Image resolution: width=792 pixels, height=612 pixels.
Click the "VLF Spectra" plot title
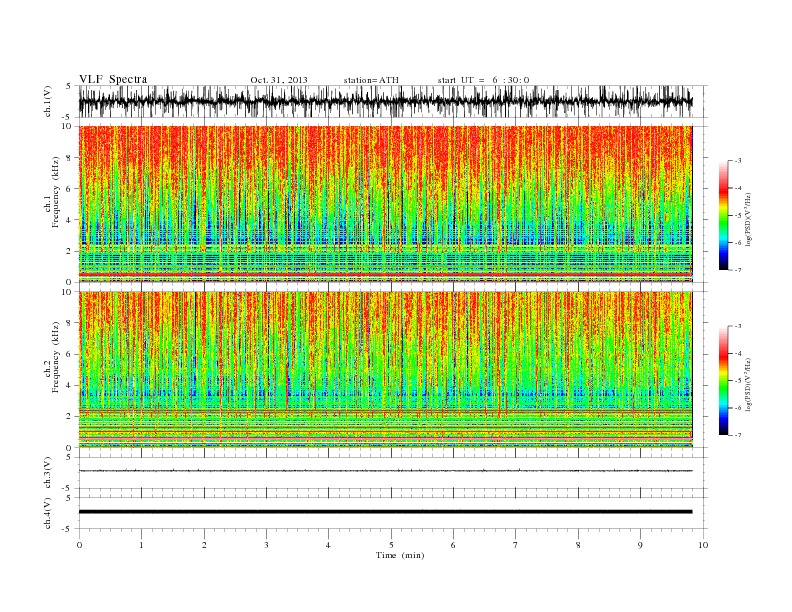113,79
